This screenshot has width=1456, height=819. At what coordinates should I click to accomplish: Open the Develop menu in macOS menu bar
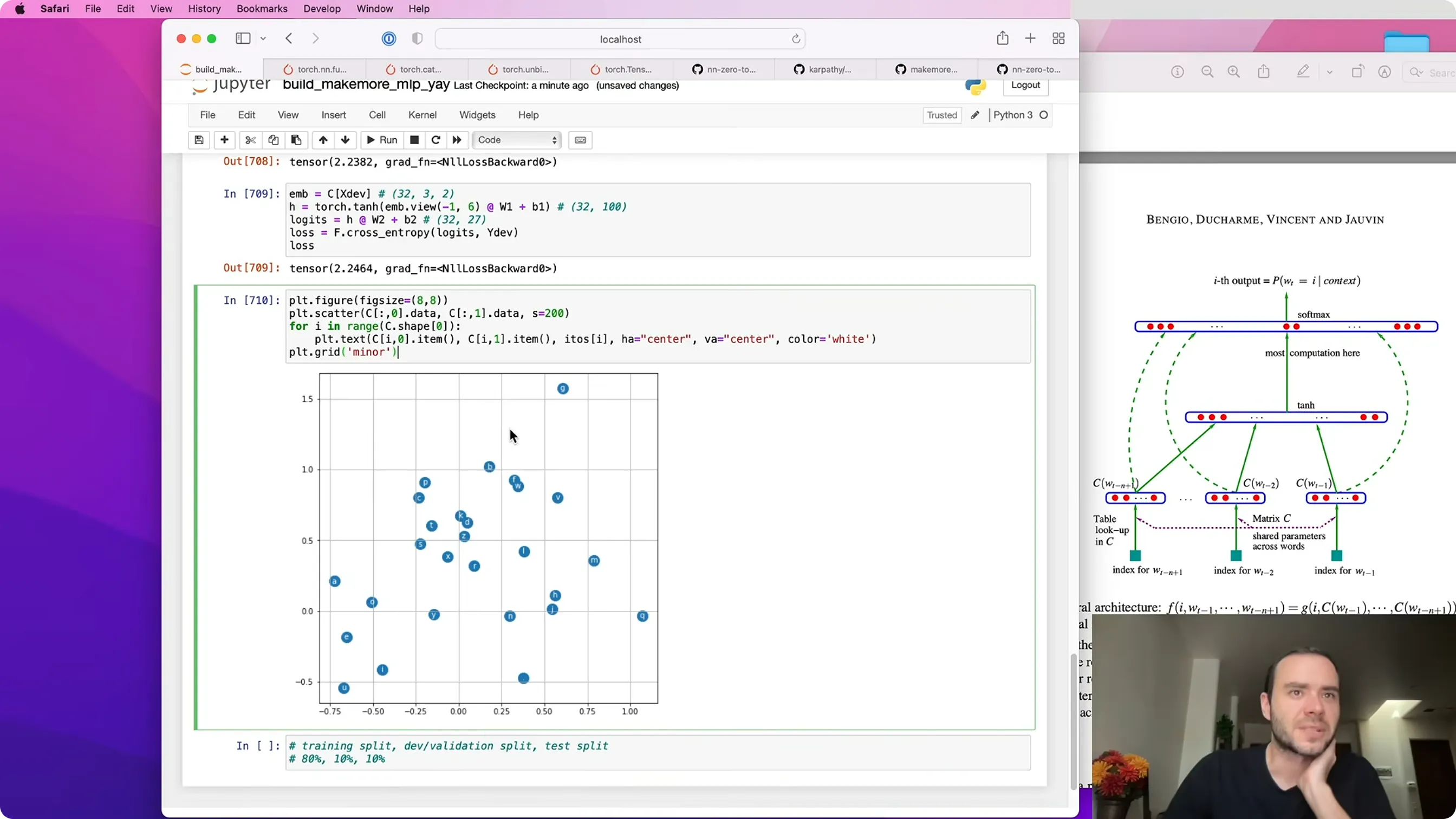322,9
